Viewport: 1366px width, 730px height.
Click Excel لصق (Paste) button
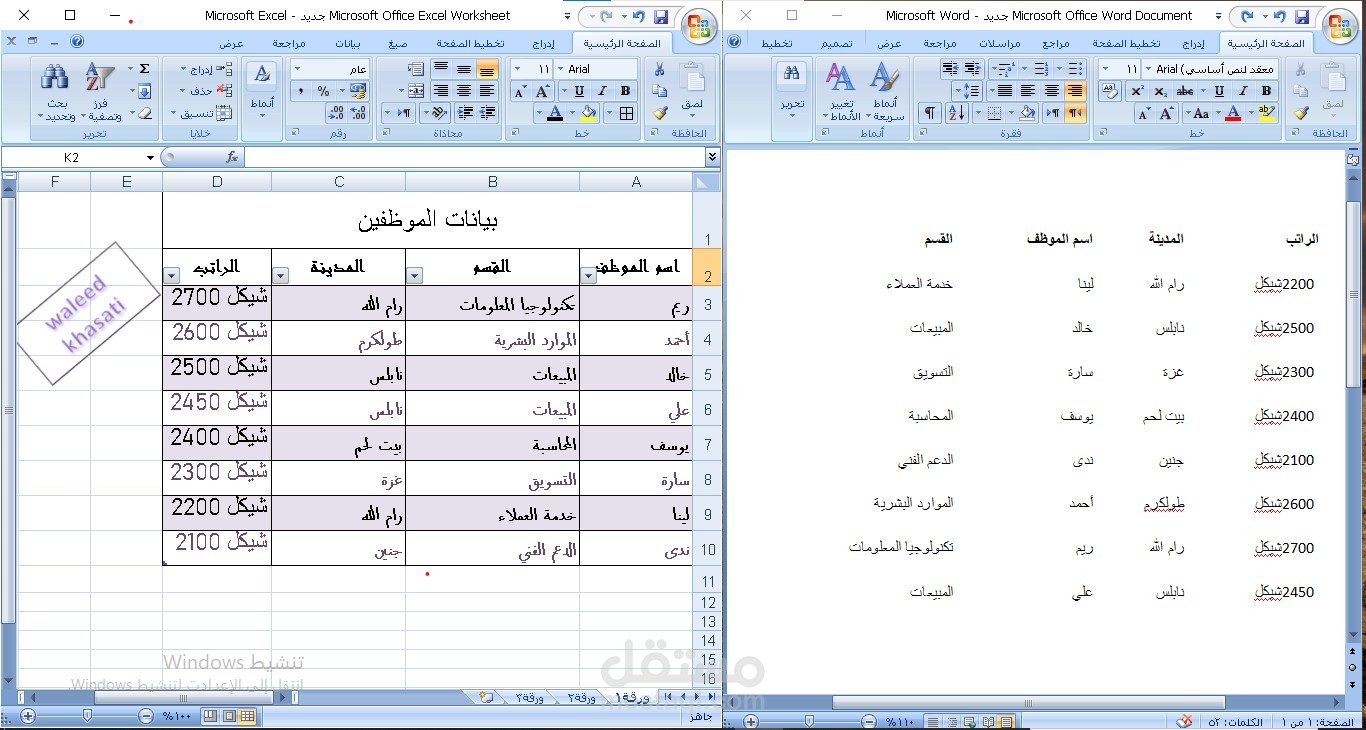pos(692,90)
